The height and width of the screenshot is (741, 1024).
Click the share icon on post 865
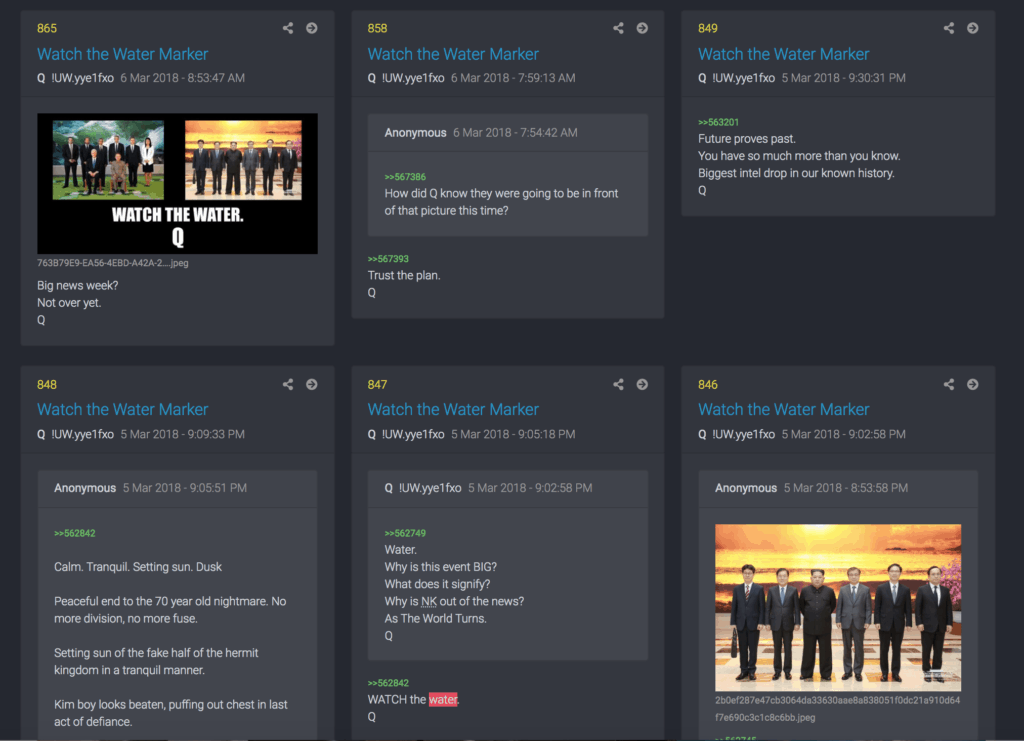point(288,28)
